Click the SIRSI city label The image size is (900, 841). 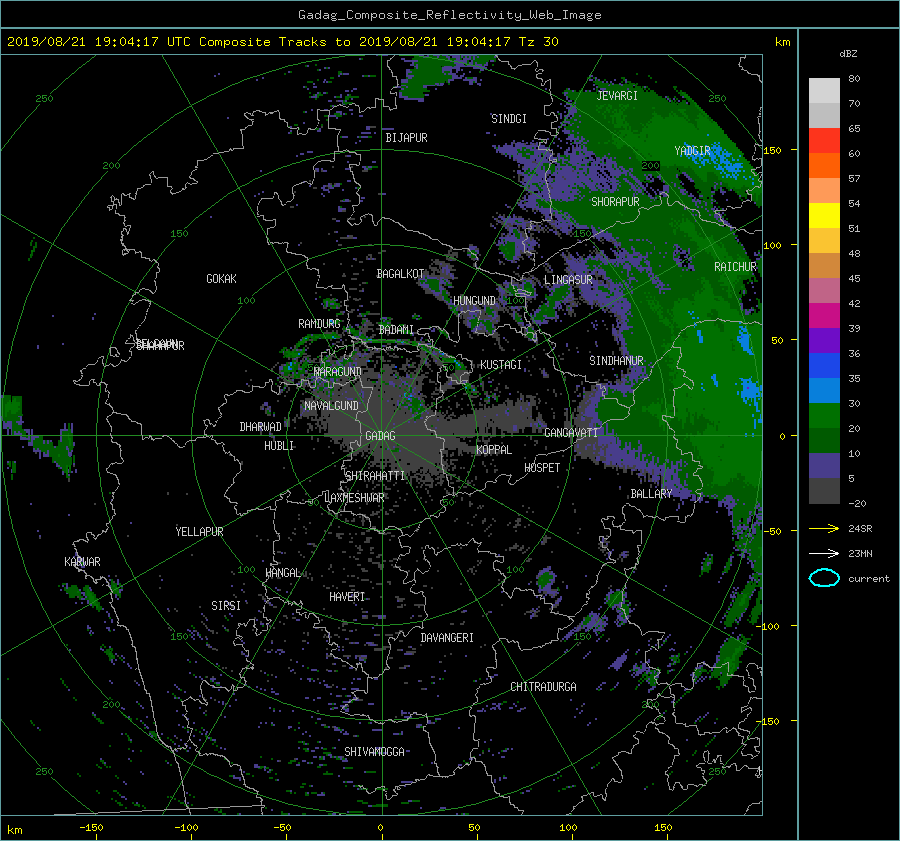click(226, 606)
